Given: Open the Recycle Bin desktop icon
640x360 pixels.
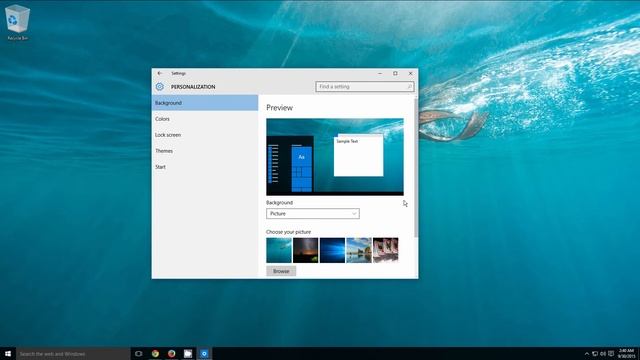Looking at the screenshot, I should [x=17, y=22].
